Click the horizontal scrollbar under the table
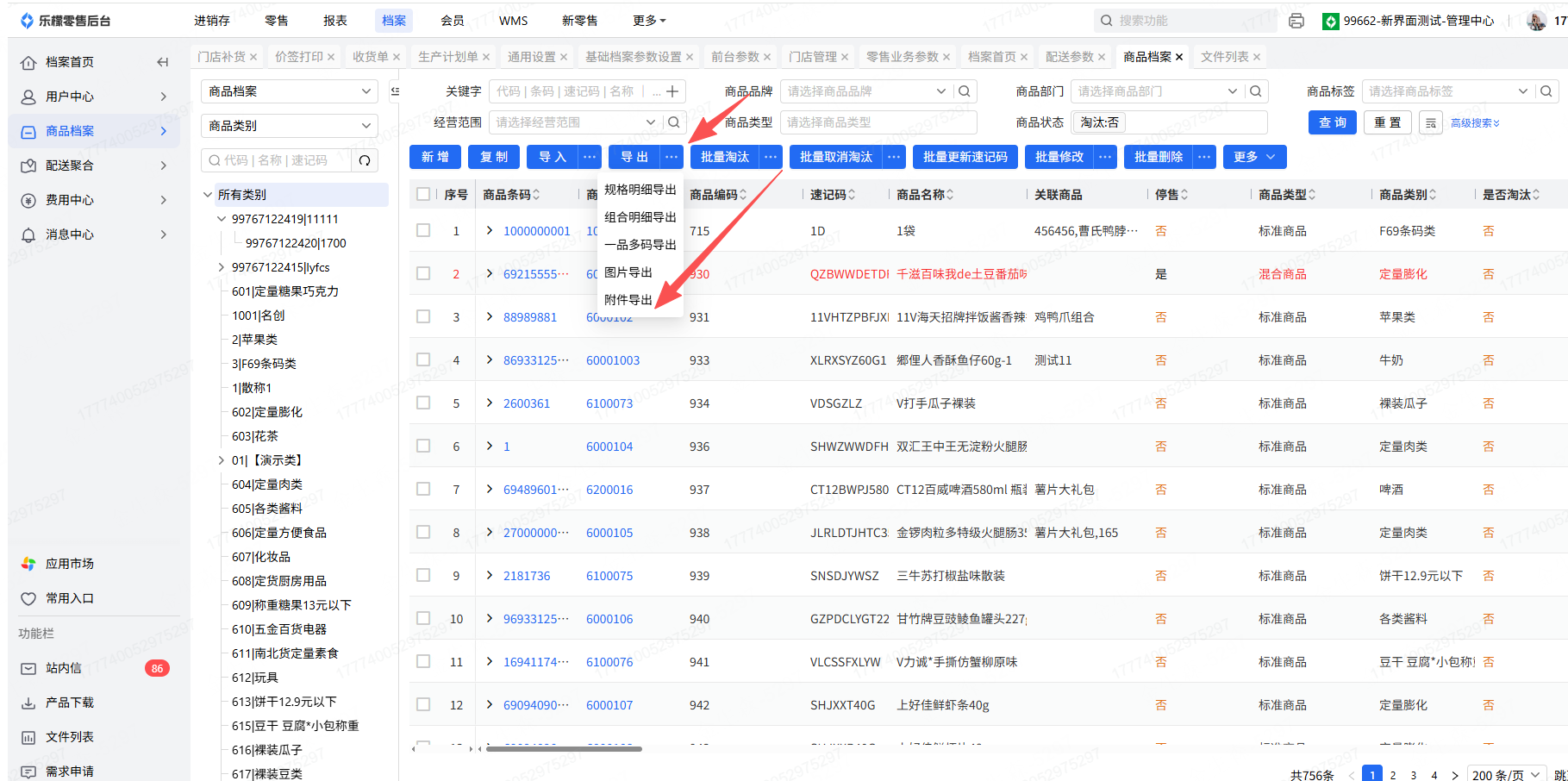The width and height of the screenshot is (1568, 781). click(x=564, y=749)
